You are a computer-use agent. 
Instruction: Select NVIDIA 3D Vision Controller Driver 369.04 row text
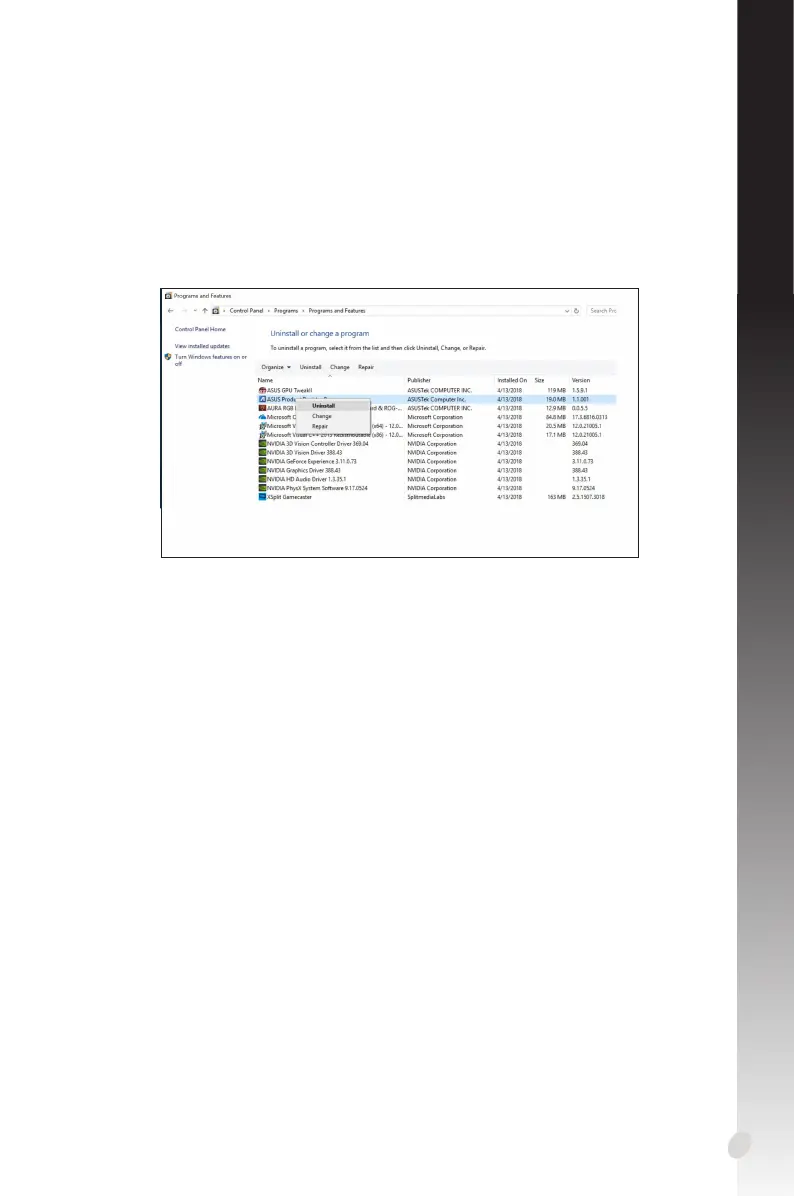318,443
